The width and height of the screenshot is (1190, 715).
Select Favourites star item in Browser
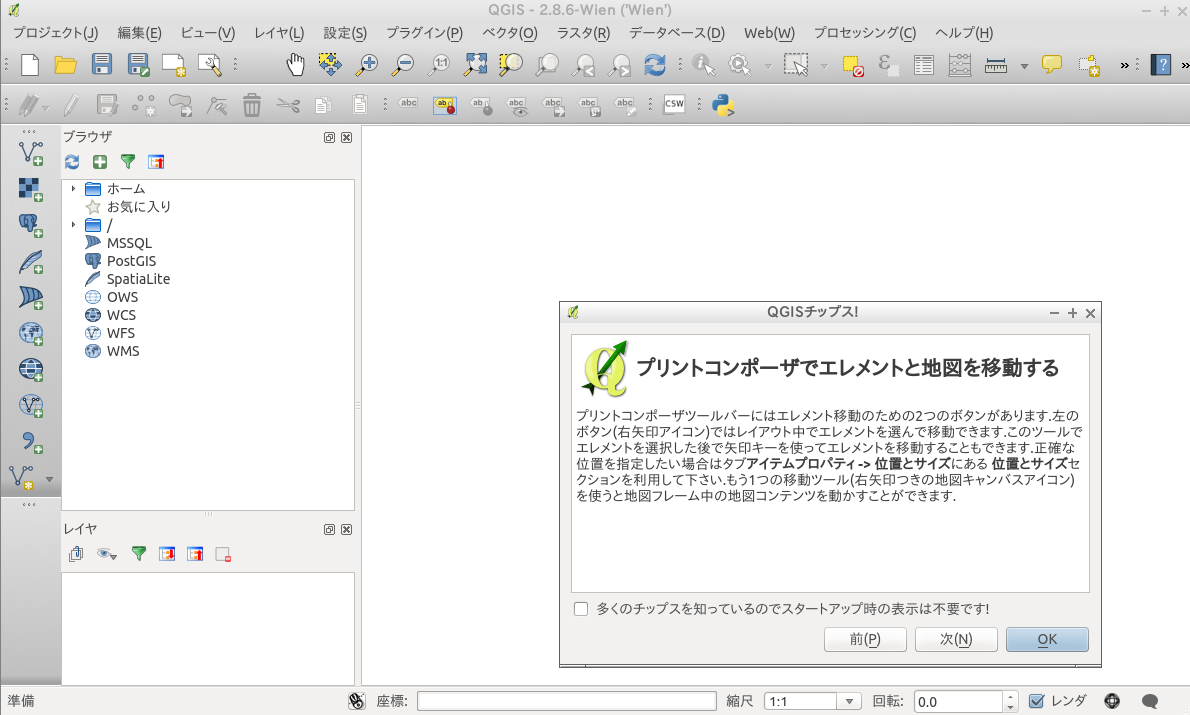[139, 206]
